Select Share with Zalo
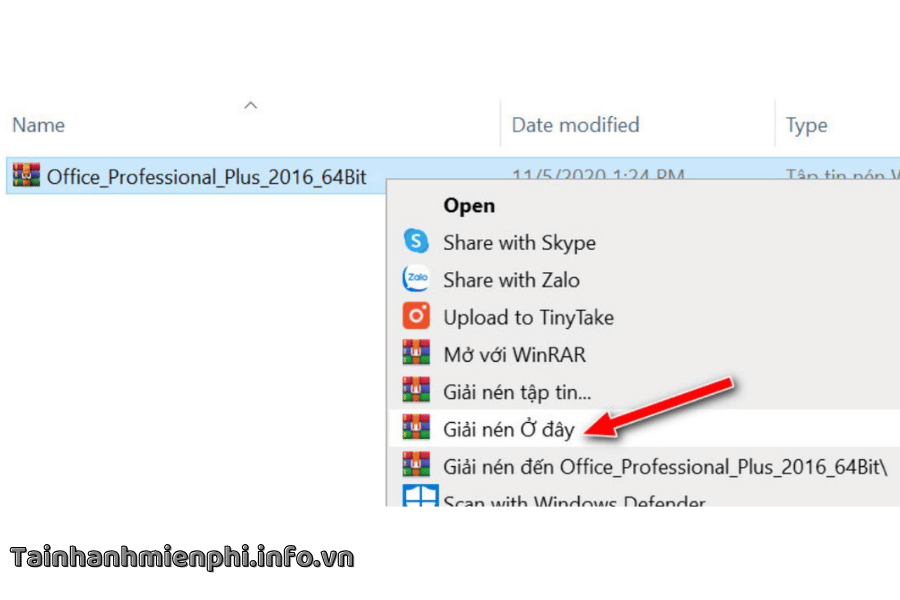 tap(511, 280)
